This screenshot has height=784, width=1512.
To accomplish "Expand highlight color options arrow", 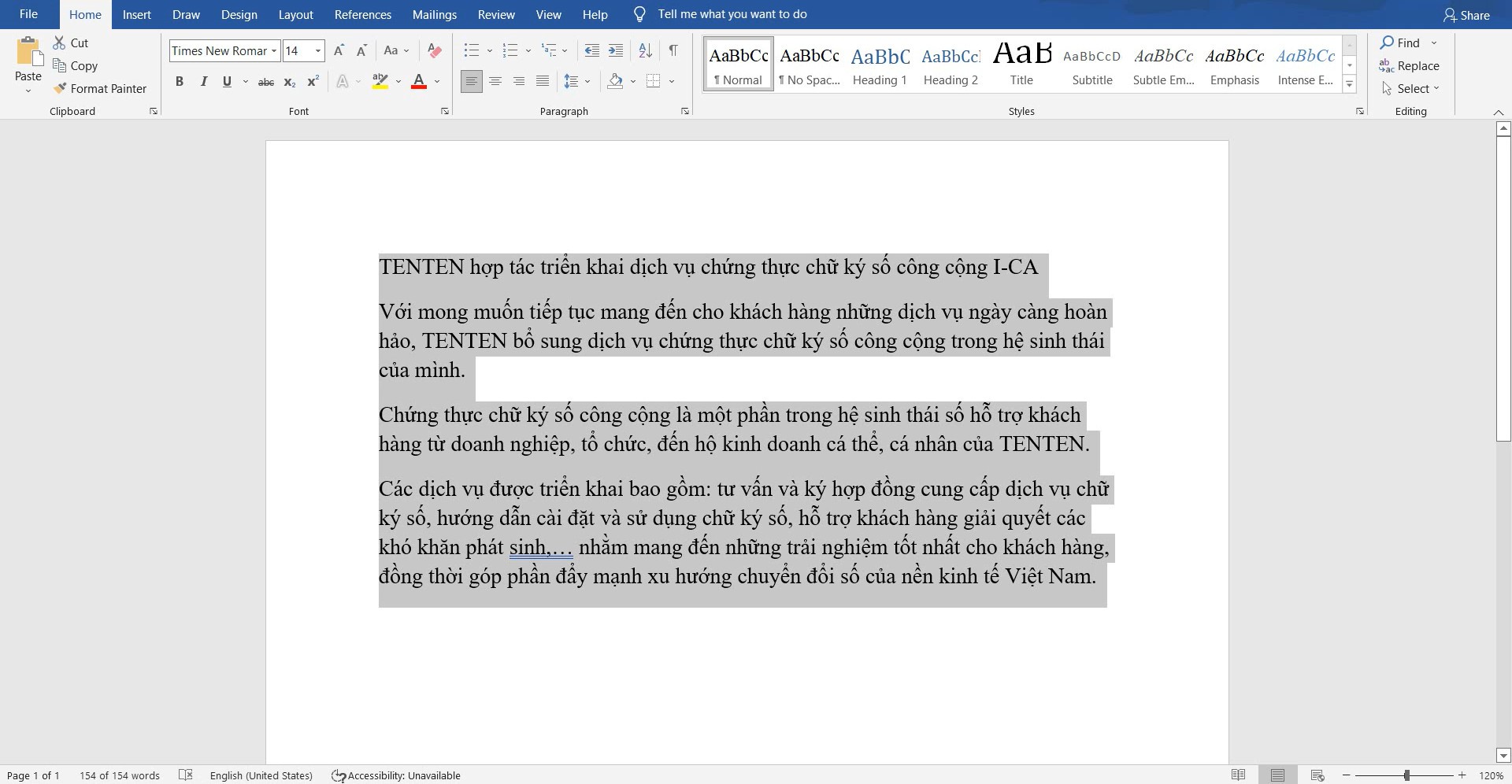I will (x=398, y=82).
